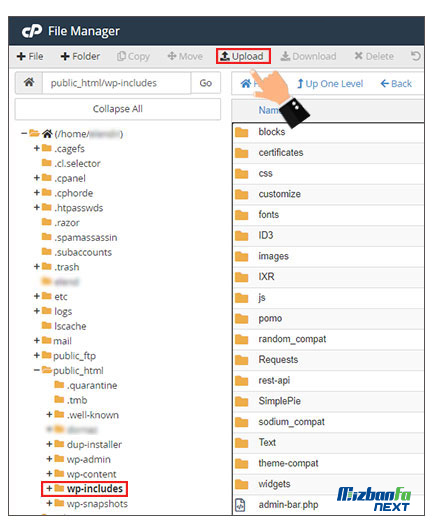Click the fonts folder icon

pyautogui.click(x=241, y=215)
